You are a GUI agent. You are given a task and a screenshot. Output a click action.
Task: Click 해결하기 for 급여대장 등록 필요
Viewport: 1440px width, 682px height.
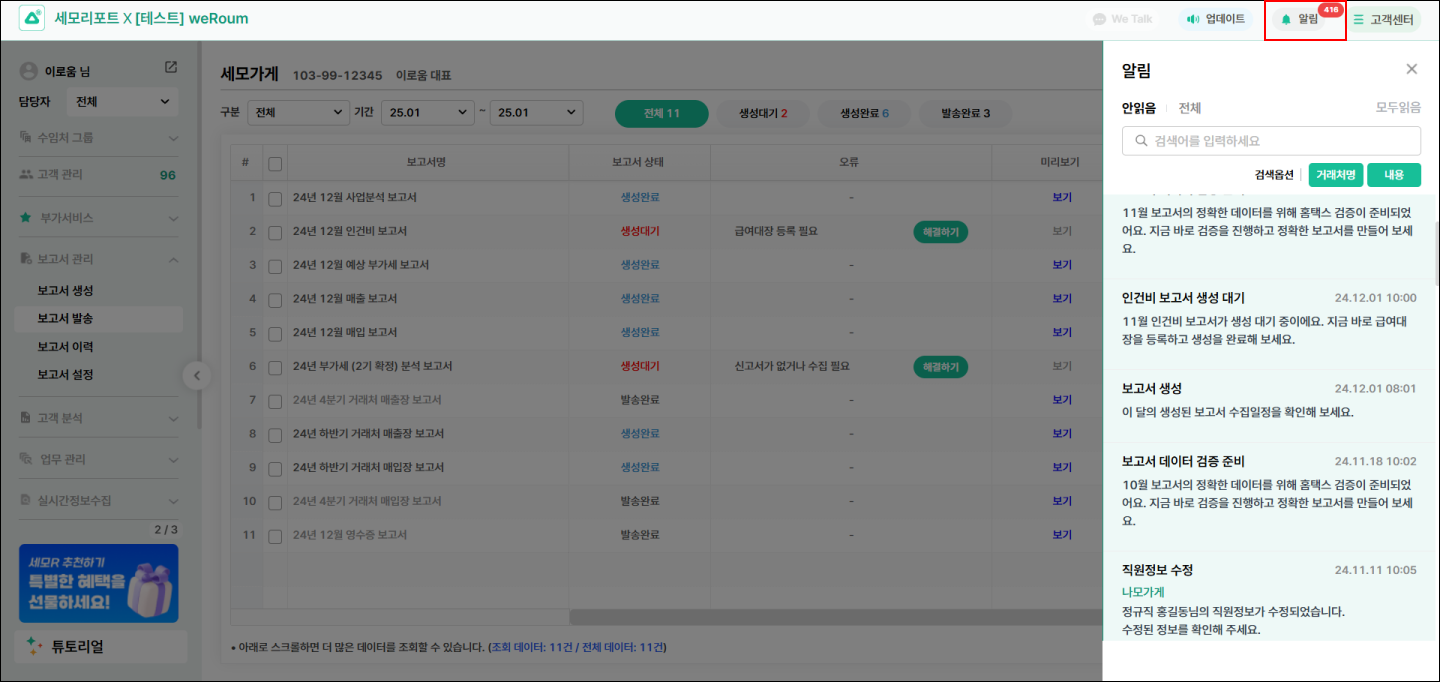click(940, 232)
